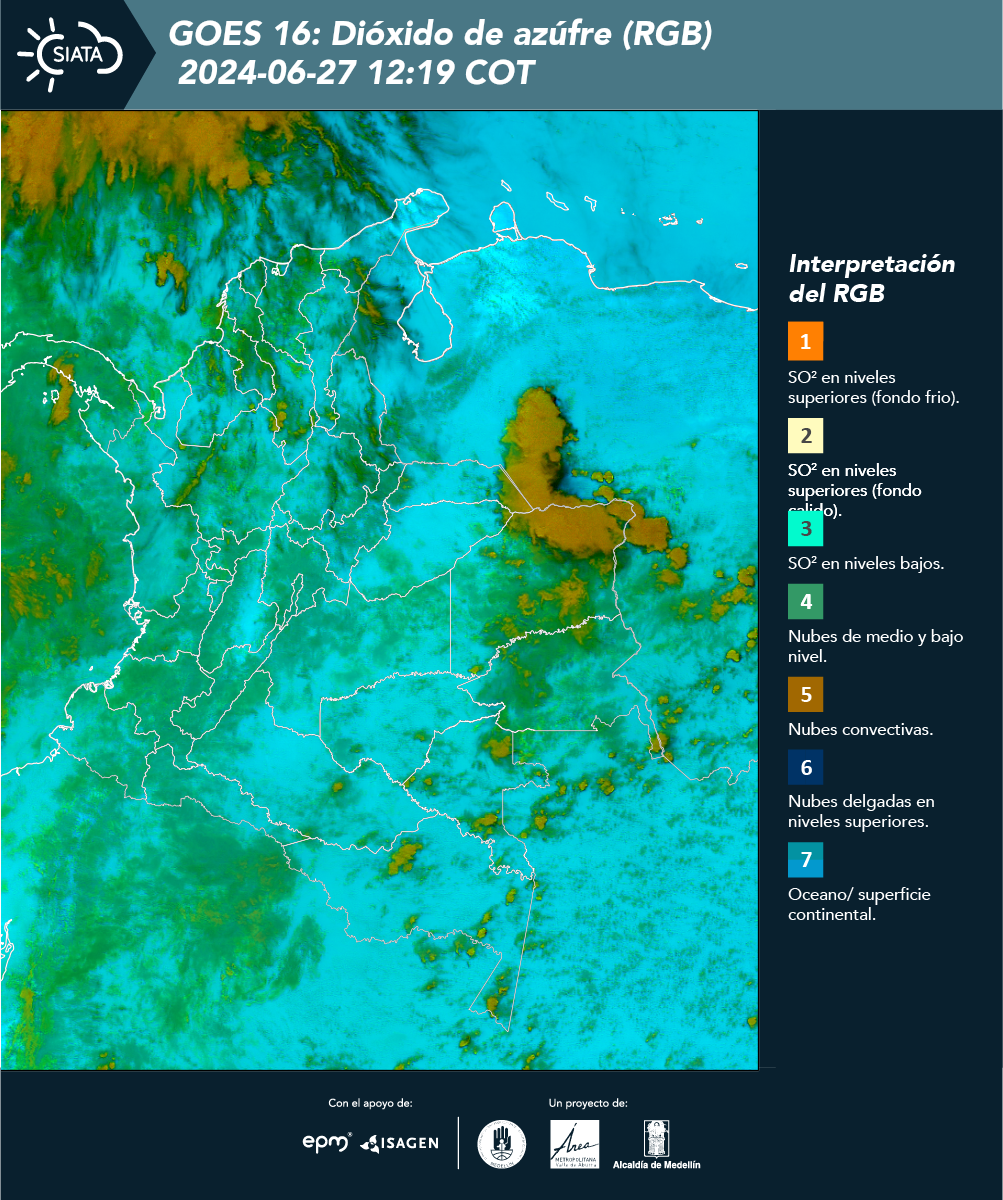This screenshot has width=1003, height=1200.
Task: Click the Área Metropolitana logo
Action: coord(575,1144)
